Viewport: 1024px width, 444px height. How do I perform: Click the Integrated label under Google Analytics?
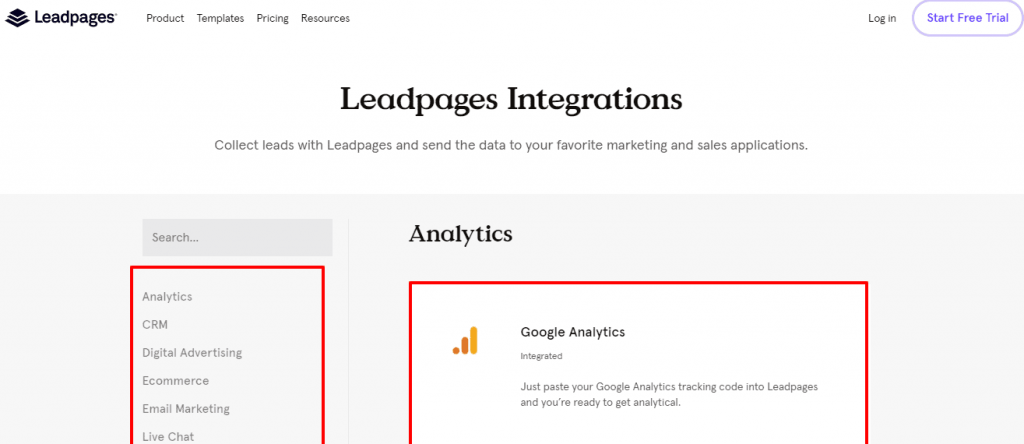pyautogui.click(x=541, y=356)
